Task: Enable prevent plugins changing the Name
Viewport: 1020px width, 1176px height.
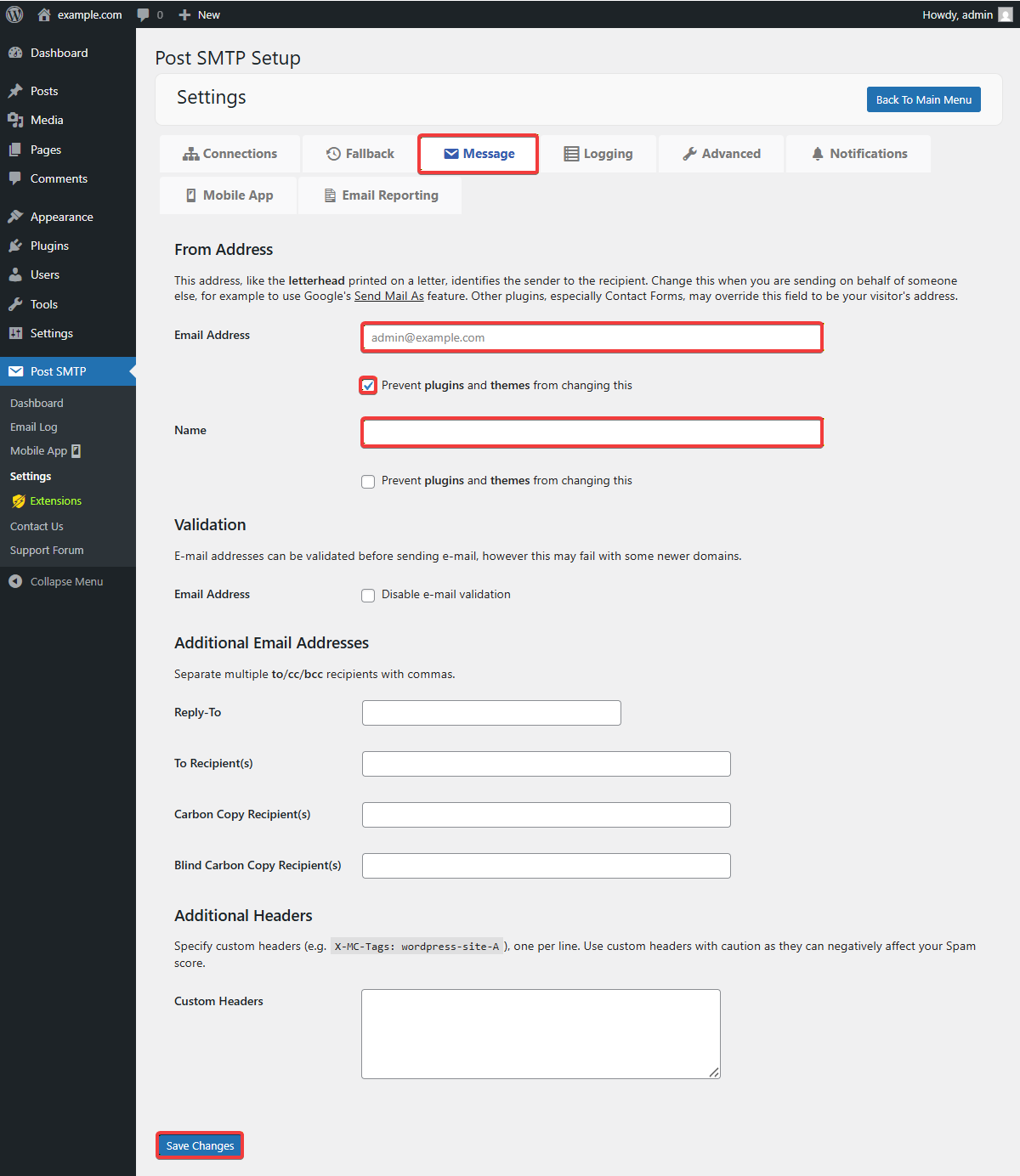Action: click(368, 482)
